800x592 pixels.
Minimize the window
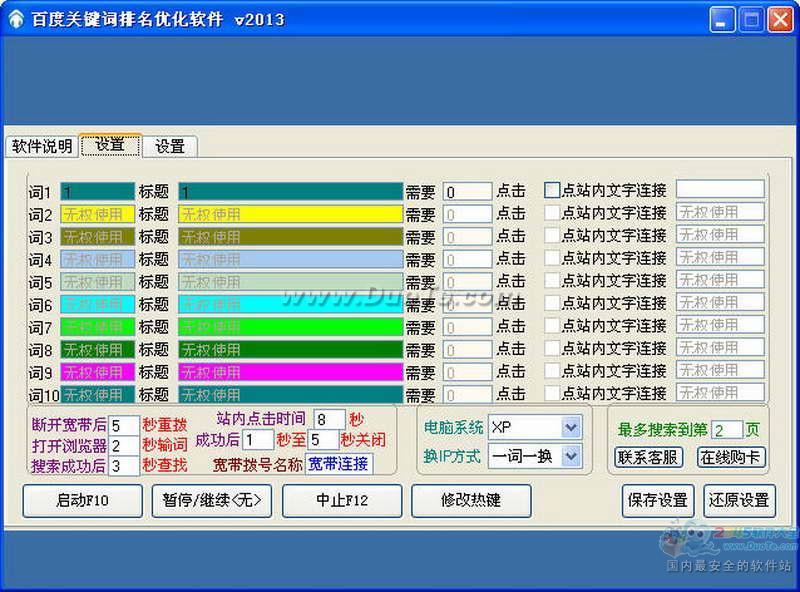click(x=722, y=20)
